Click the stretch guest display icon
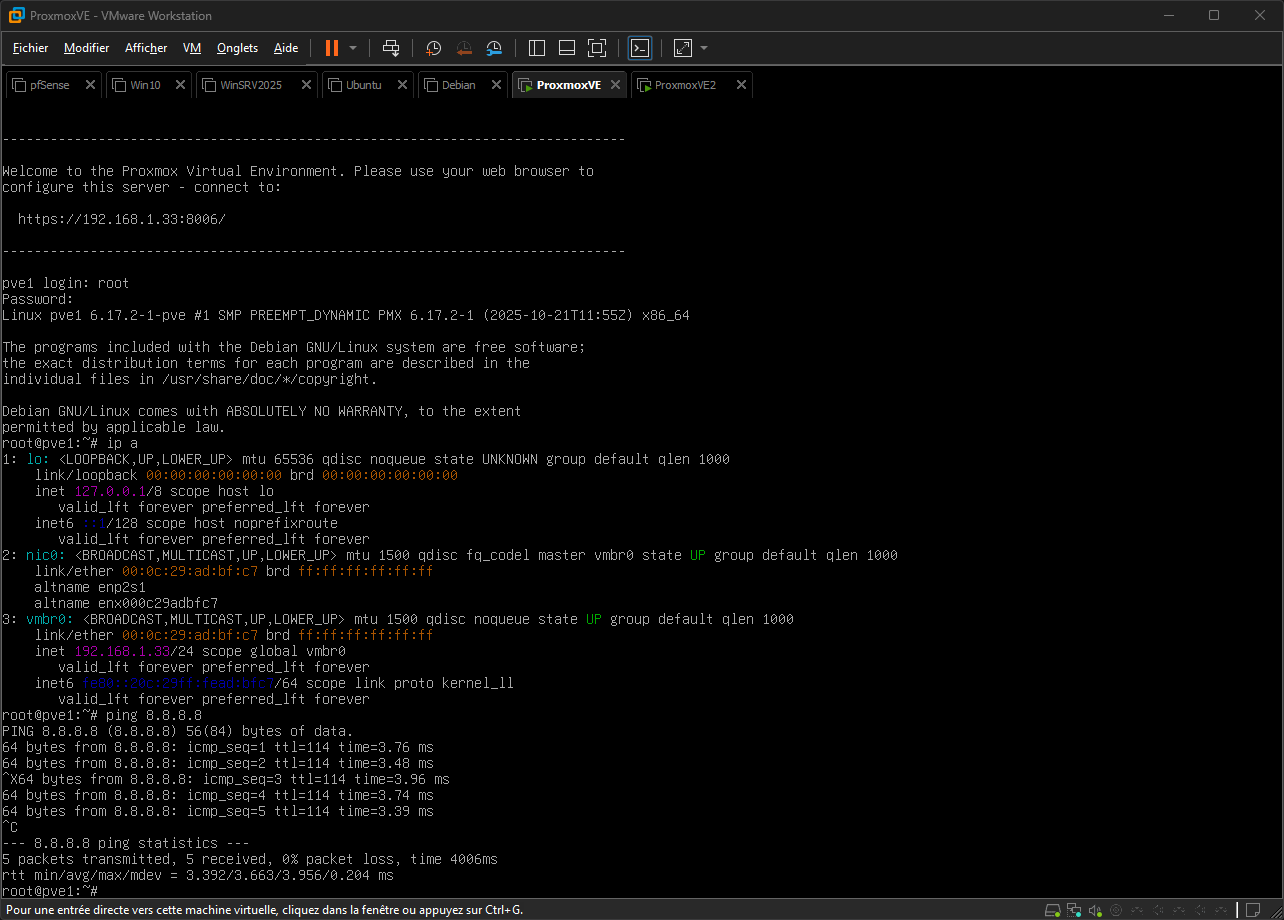 pyautogui.click(x=683, y=48)
